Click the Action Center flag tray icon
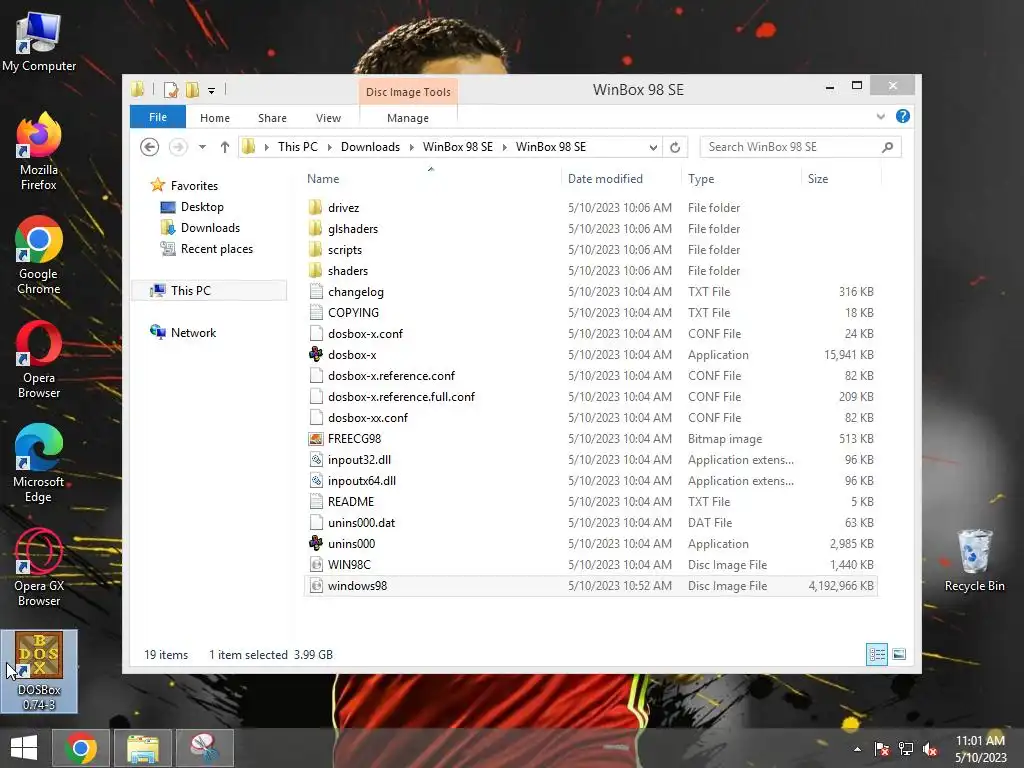Viewport: 1024px width, 768px height. pos(882,749)
